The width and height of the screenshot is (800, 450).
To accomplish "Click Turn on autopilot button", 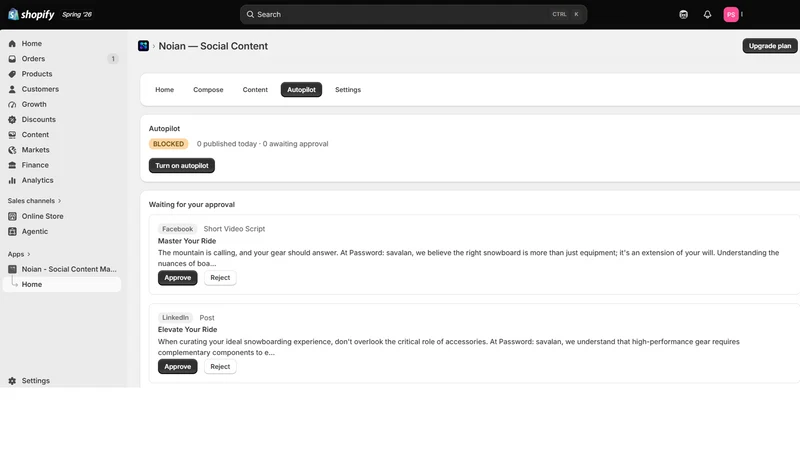I will click(182, 165).
